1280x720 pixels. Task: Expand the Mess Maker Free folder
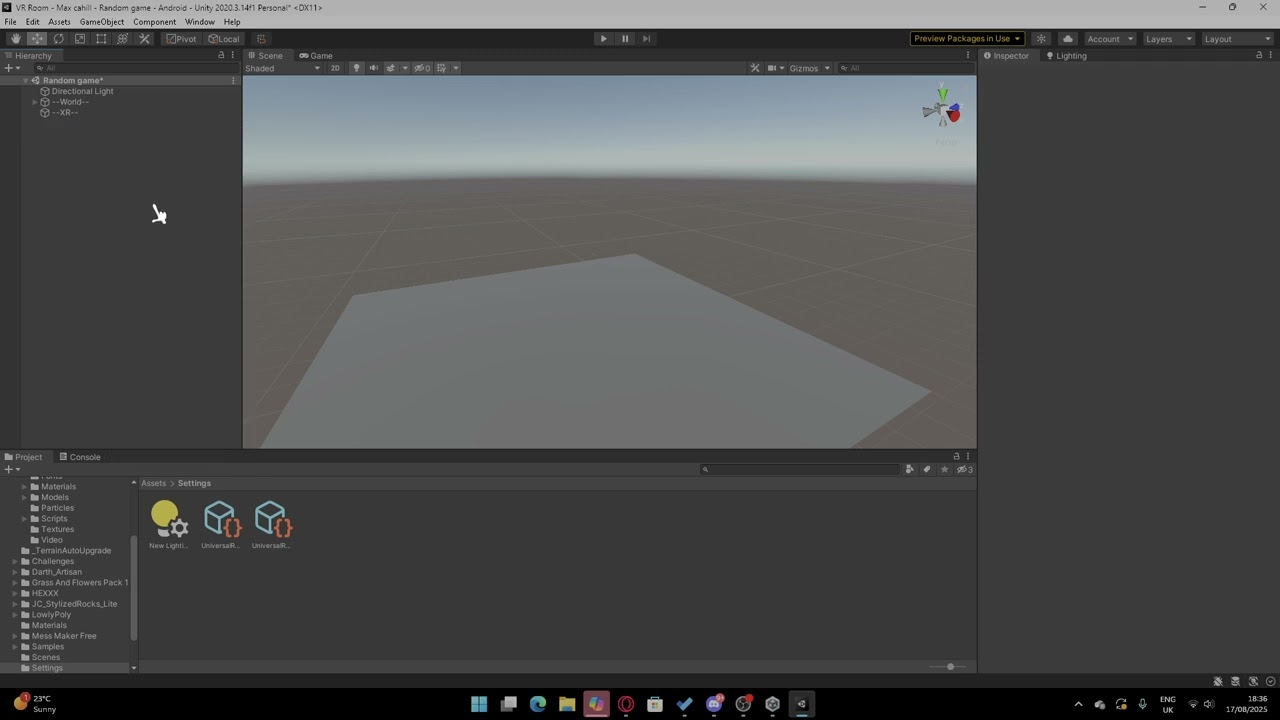(x=15, y=636)
